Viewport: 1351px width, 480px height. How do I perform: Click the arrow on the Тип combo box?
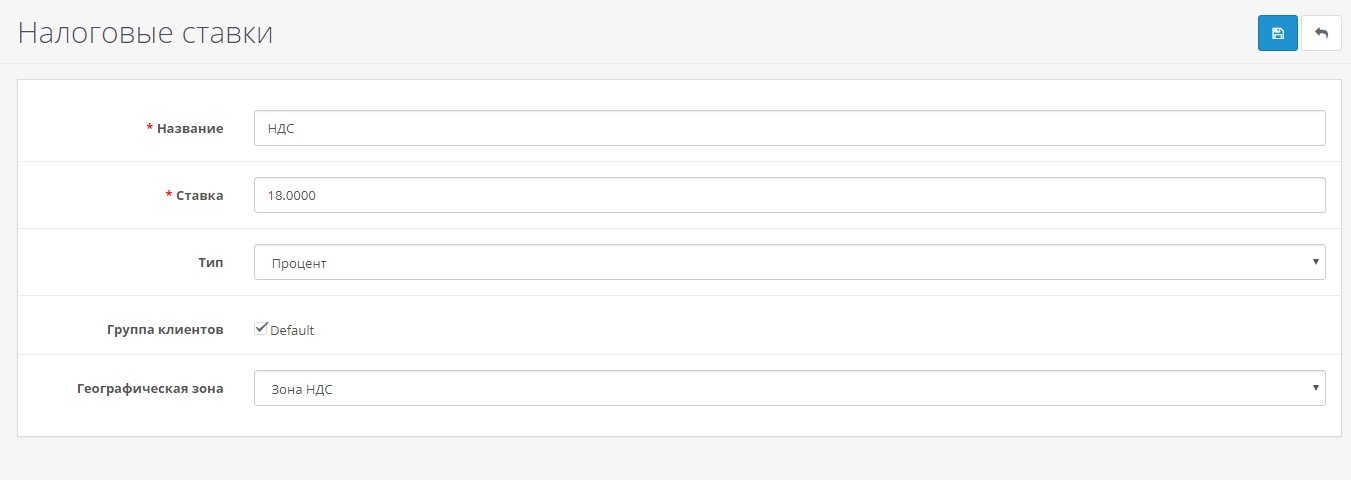click(x=1315, y=262)
